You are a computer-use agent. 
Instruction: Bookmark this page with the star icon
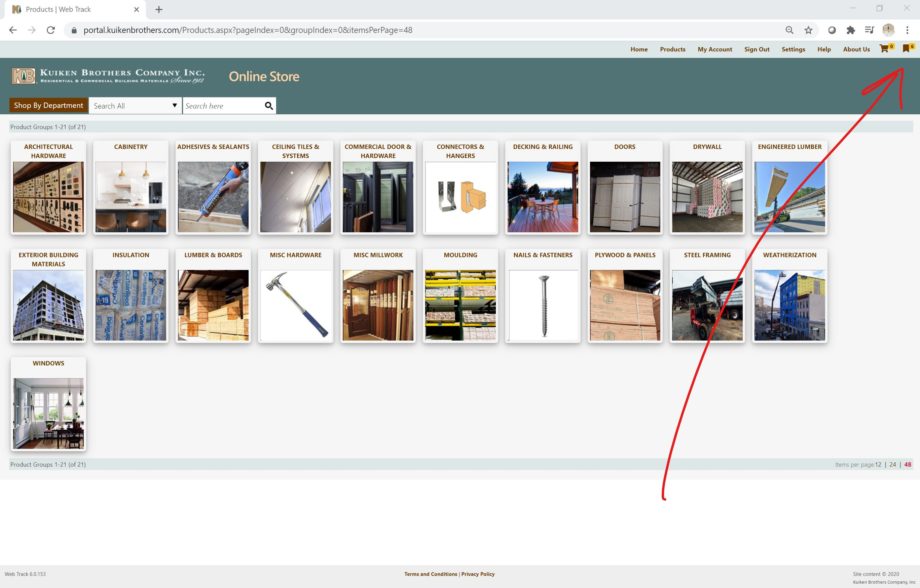point(809,30)
